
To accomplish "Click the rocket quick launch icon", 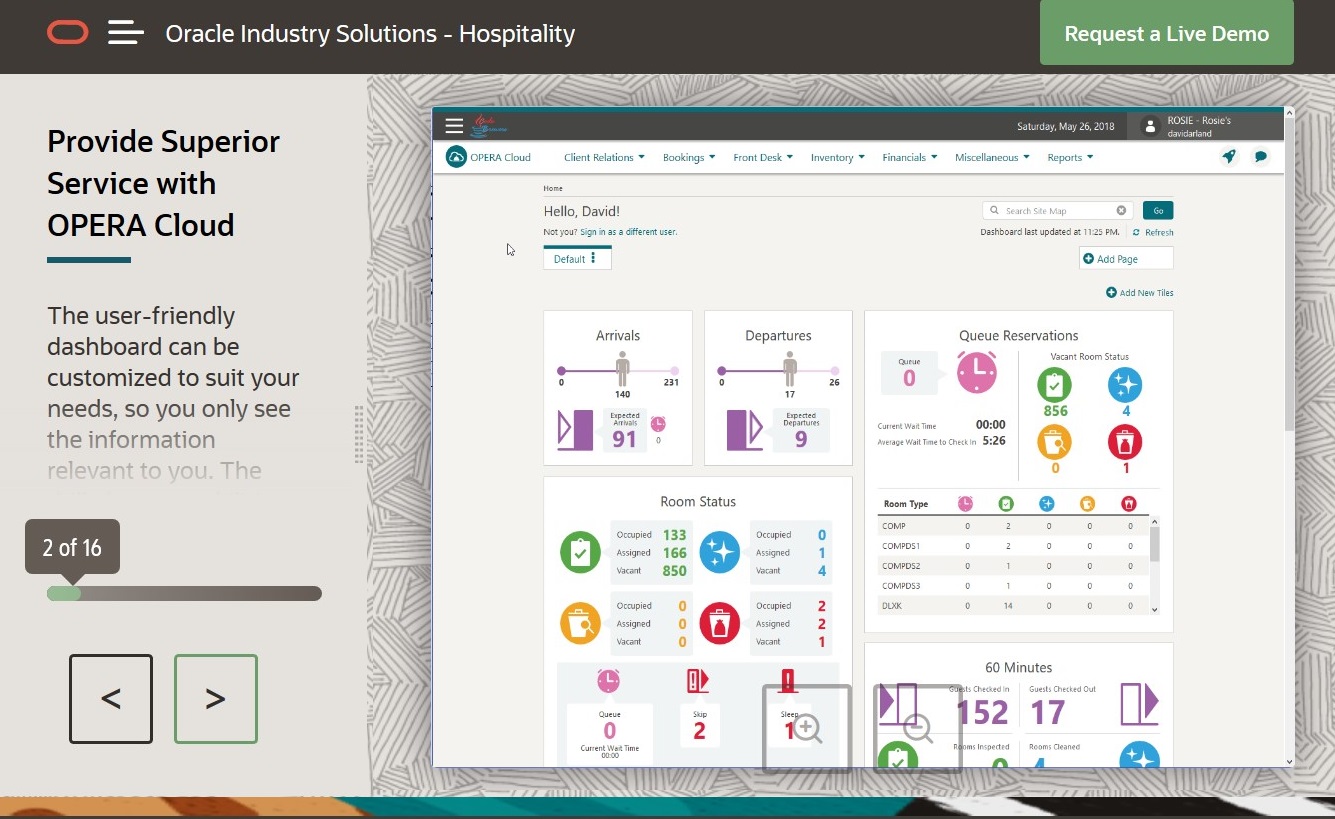I will click(1229, 156).
